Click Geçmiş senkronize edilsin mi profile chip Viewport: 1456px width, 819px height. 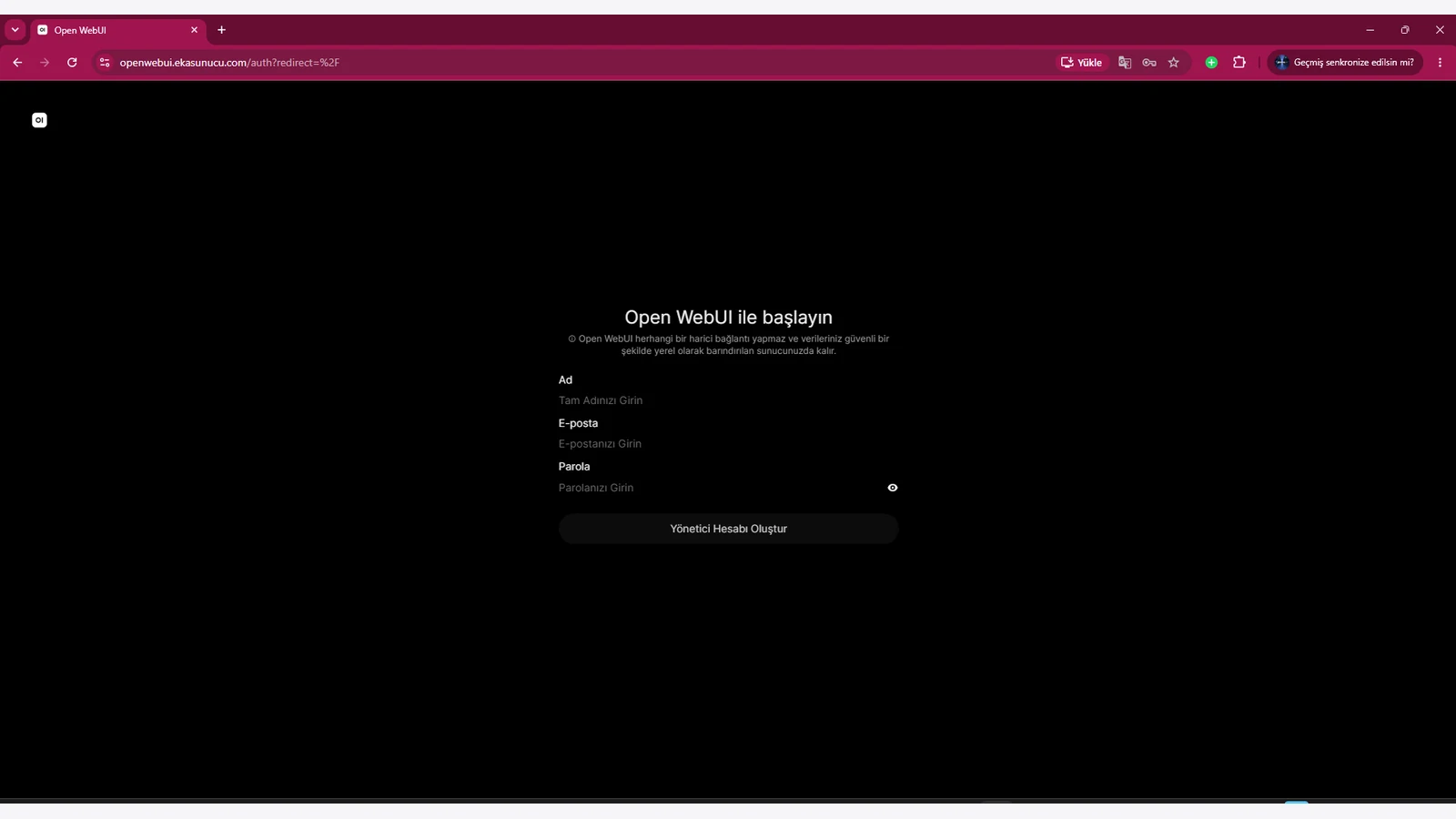coord(1345,63)
